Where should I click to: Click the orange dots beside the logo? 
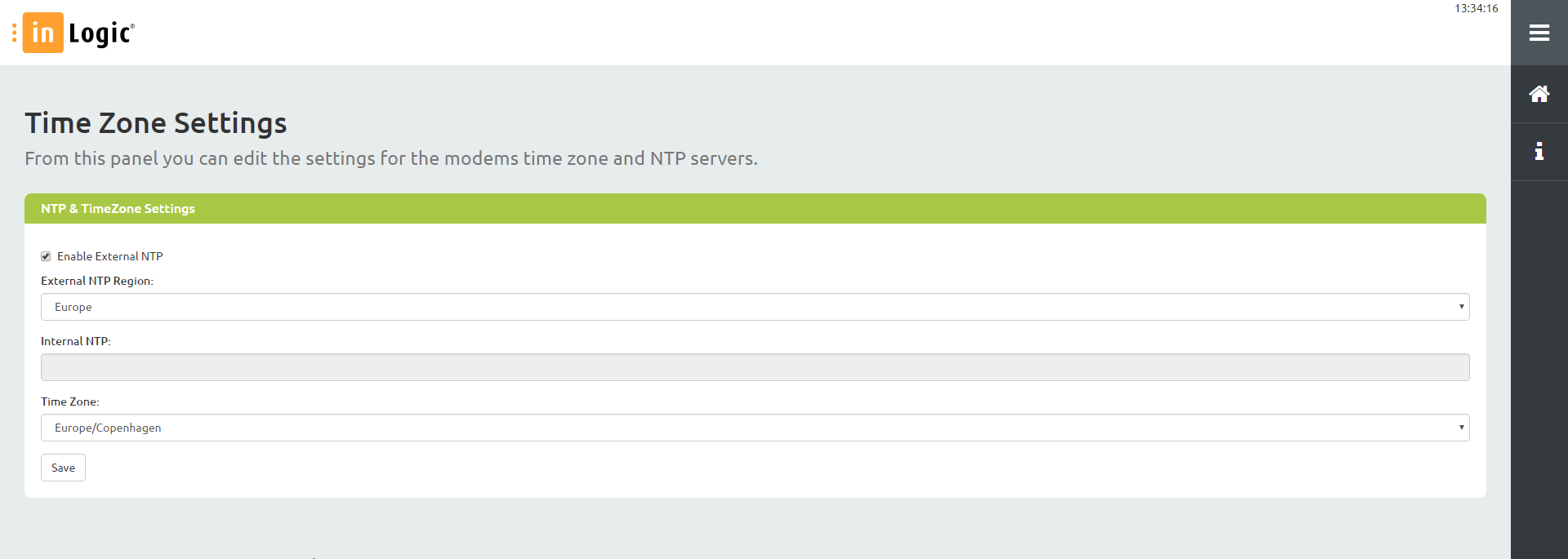(x=14, y=33)
